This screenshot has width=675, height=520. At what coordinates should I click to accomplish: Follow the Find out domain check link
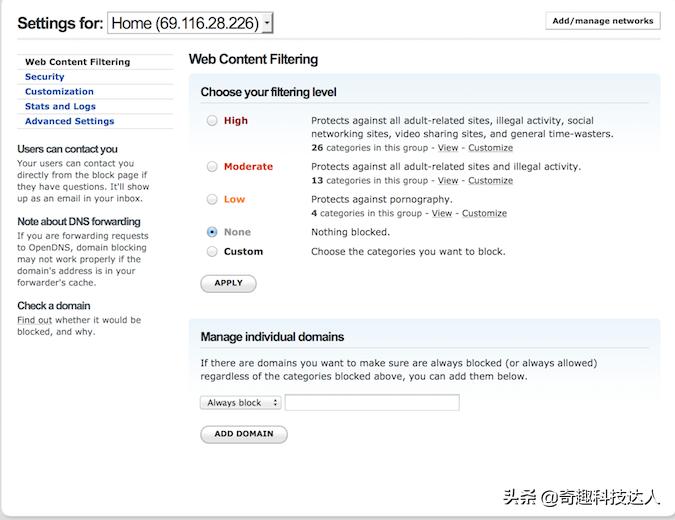(x=33, y=320)
